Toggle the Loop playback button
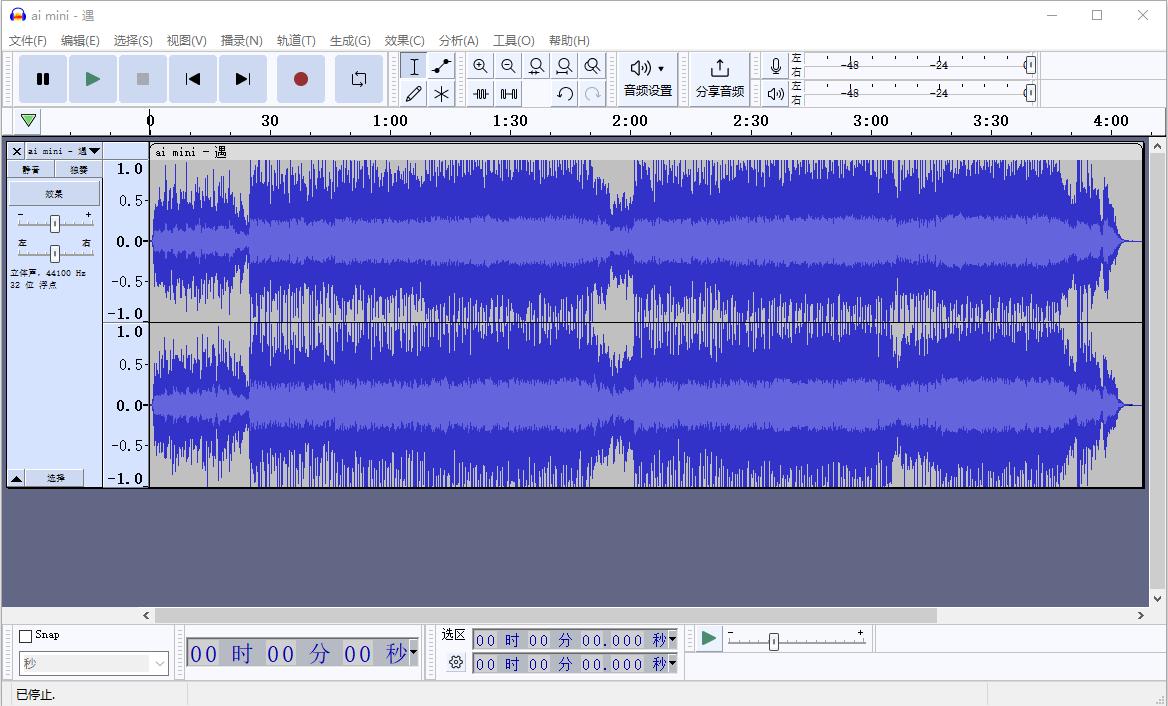Screen dimensions: 1168x706 click(x=358, y=79)
